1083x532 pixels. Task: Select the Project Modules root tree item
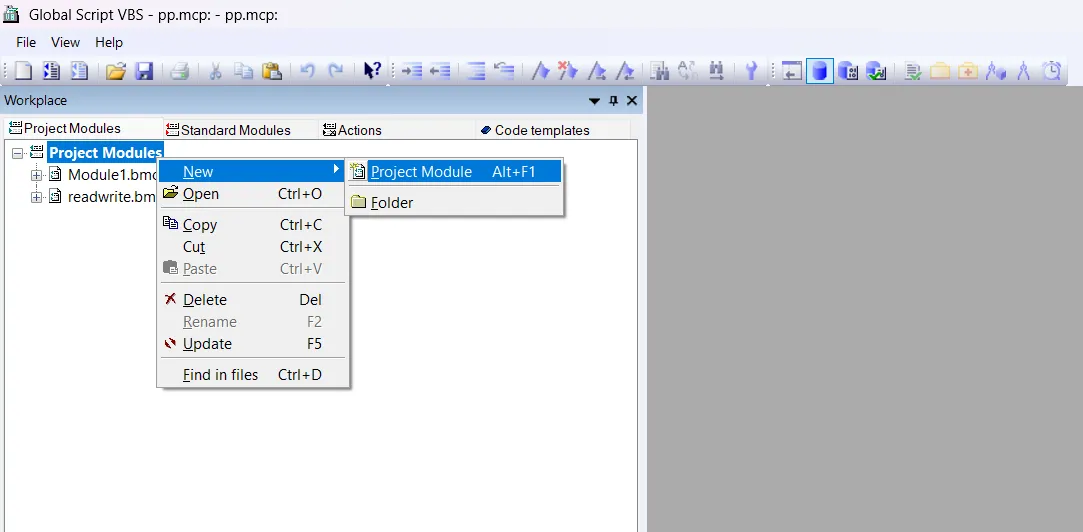106,153
